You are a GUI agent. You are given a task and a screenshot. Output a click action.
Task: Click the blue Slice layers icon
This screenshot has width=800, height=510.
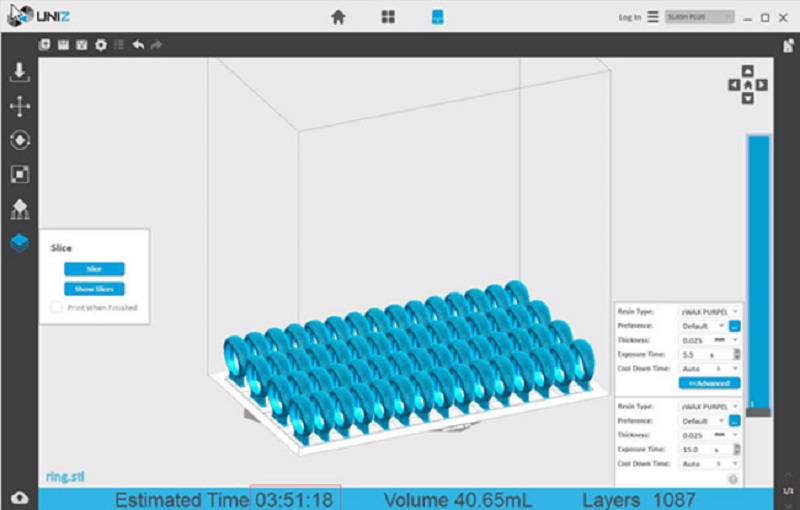click(19, 243)
